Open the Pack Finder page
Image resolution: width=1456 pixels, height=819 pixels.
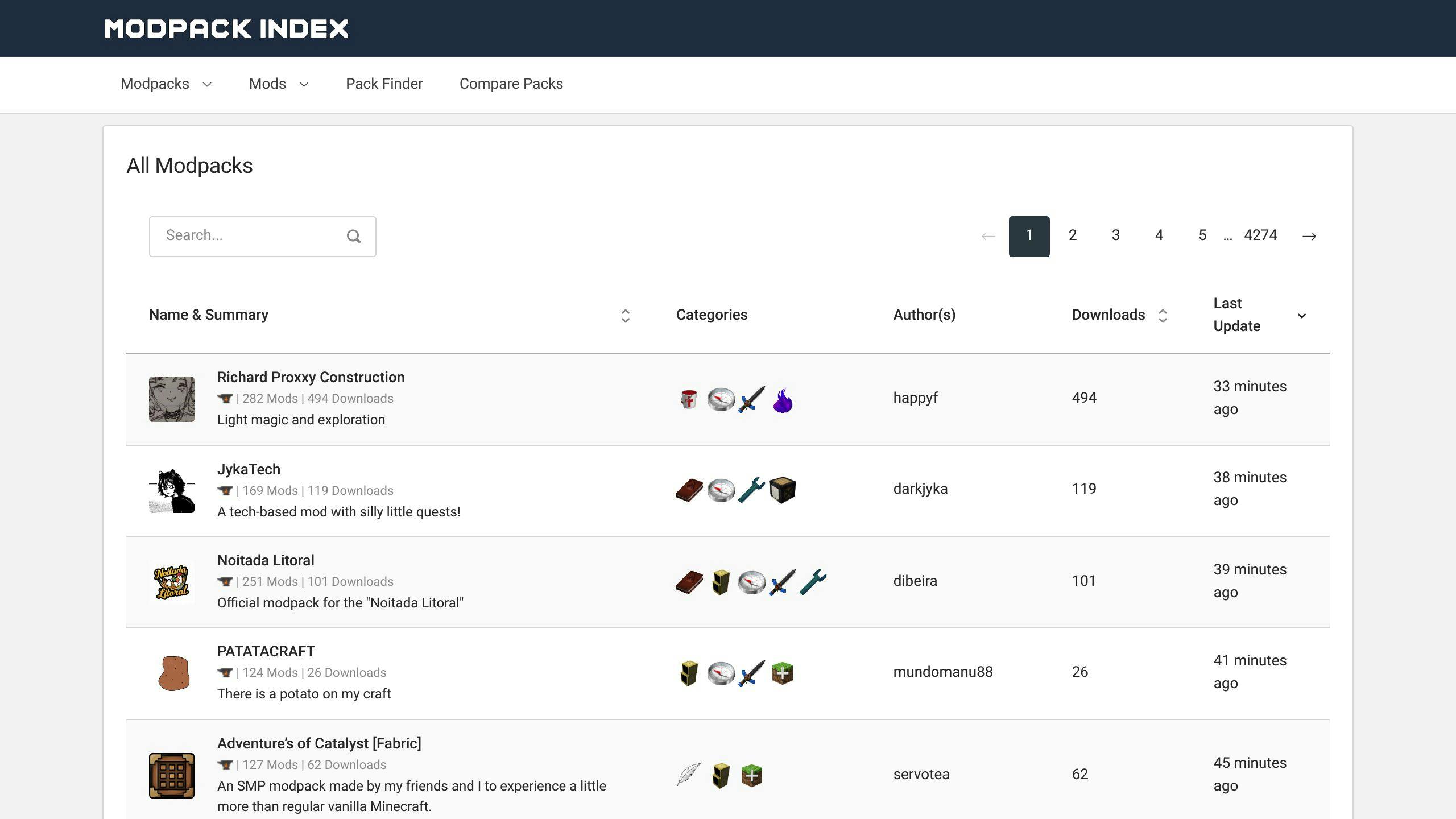click(x=384, y=84)
